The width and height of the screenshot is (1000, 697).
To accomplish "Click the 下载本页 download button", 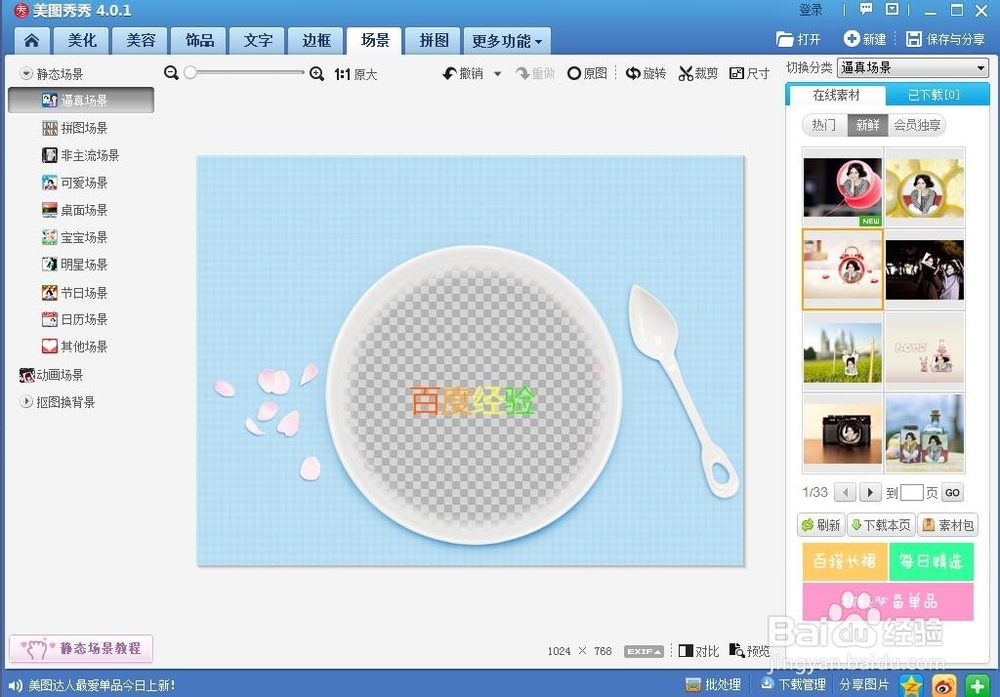I will tap(881, 525).
